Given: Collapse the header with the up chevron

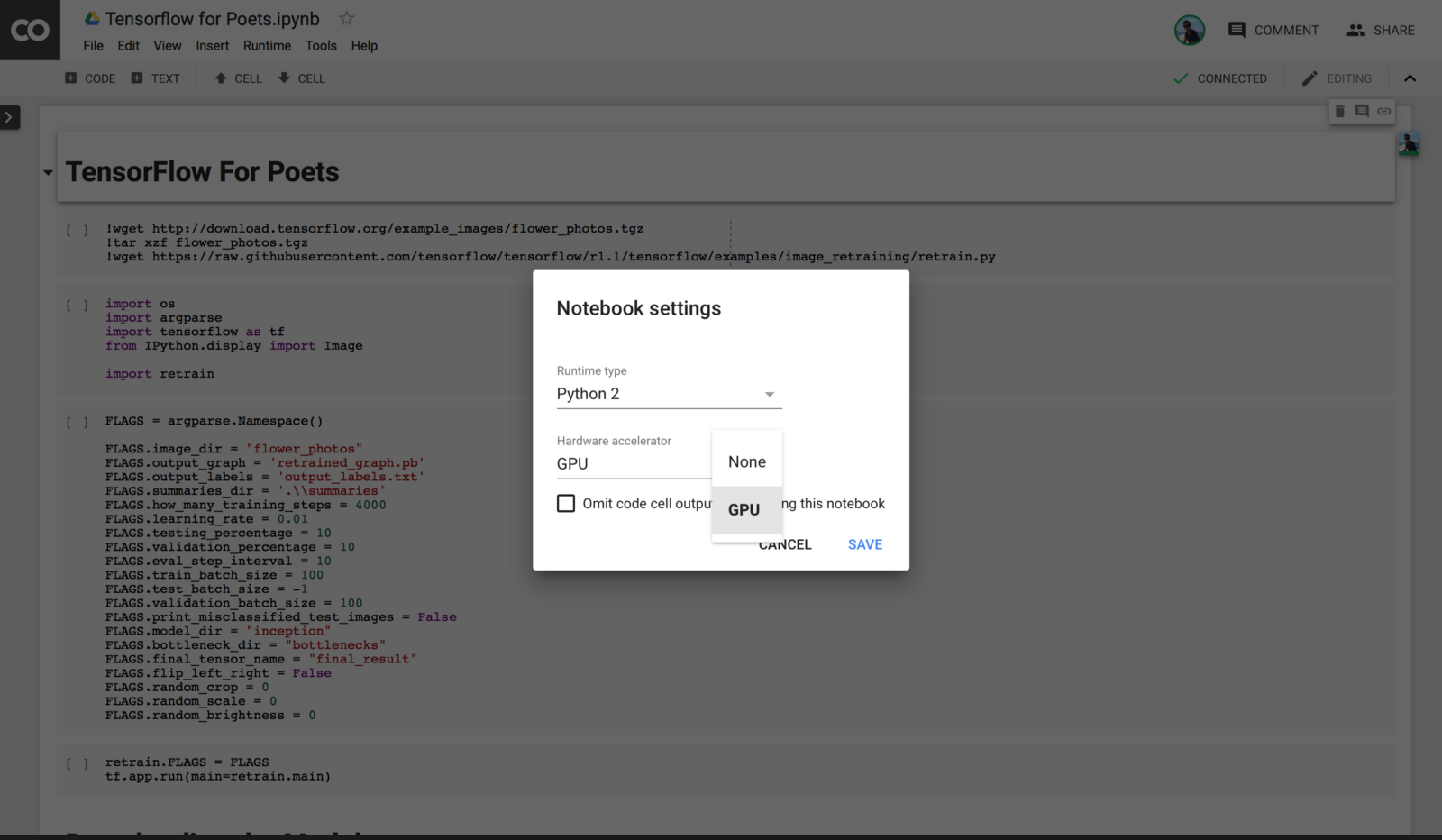Looking at the screenshot, I should [1410, 78].
